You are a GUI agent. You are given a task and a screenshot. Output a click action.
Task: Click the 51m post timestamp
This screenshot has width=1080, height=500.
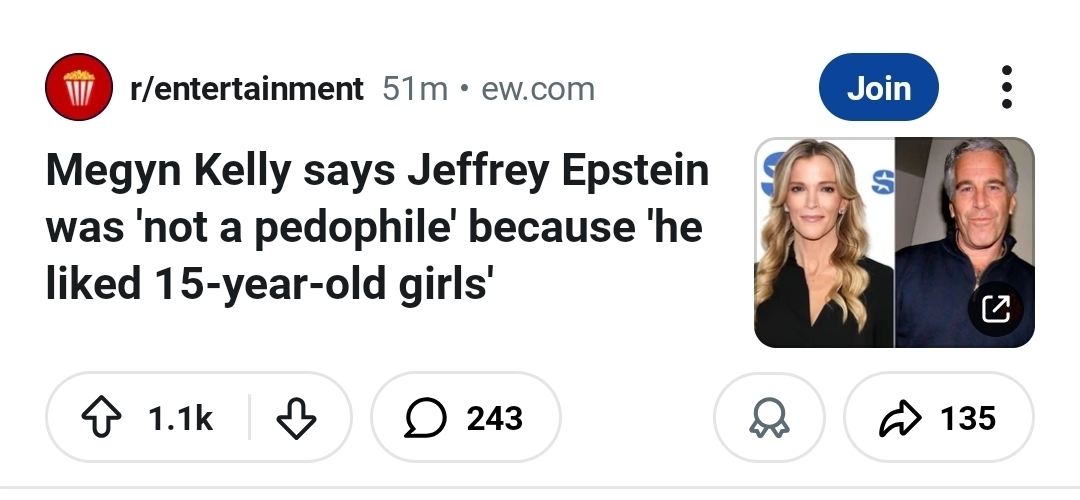(x=415, y=89)
